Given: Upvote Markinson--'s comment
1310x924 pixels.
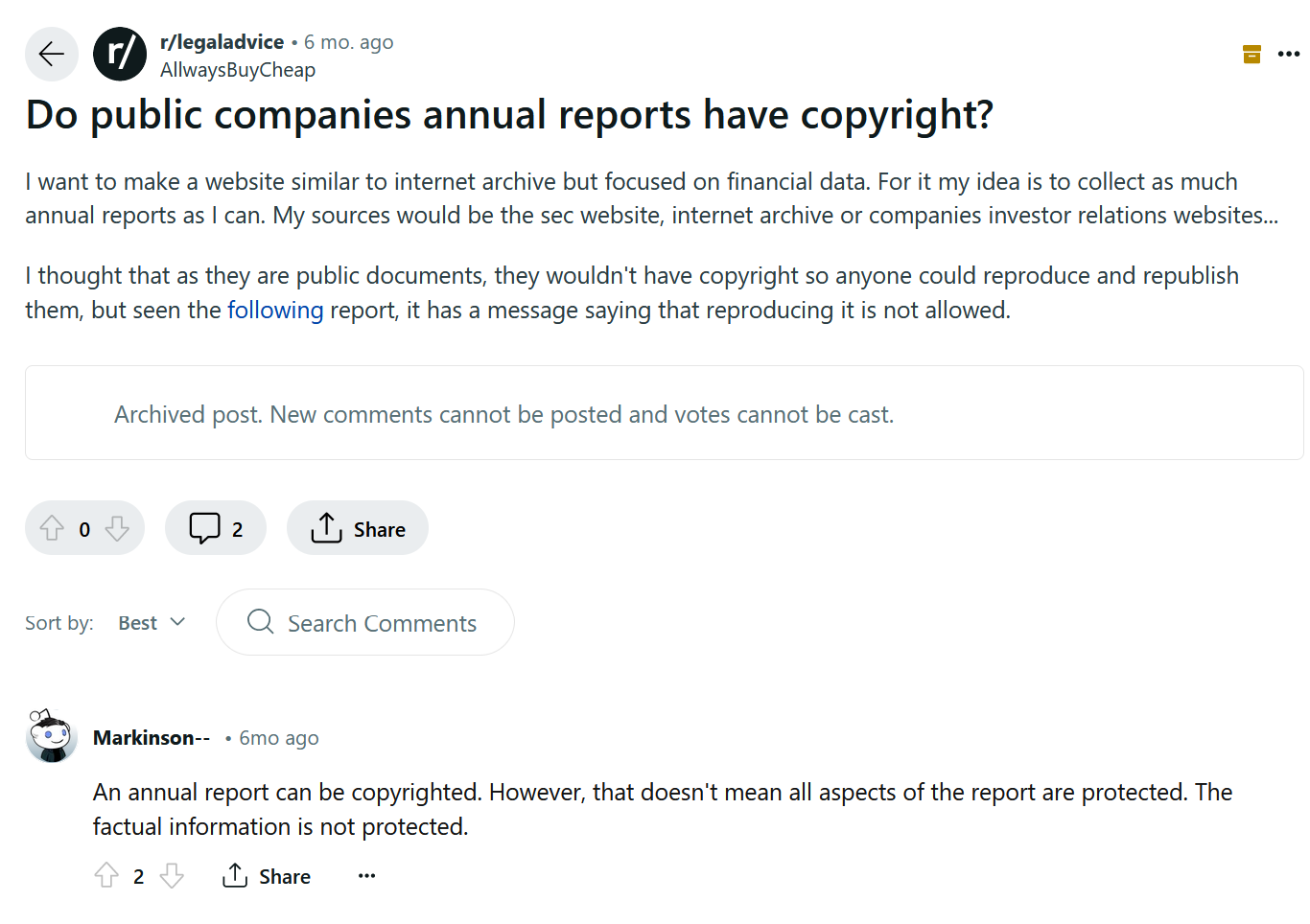Looking at the screenshot, I should pyautogui.click(x=106, y=875).
